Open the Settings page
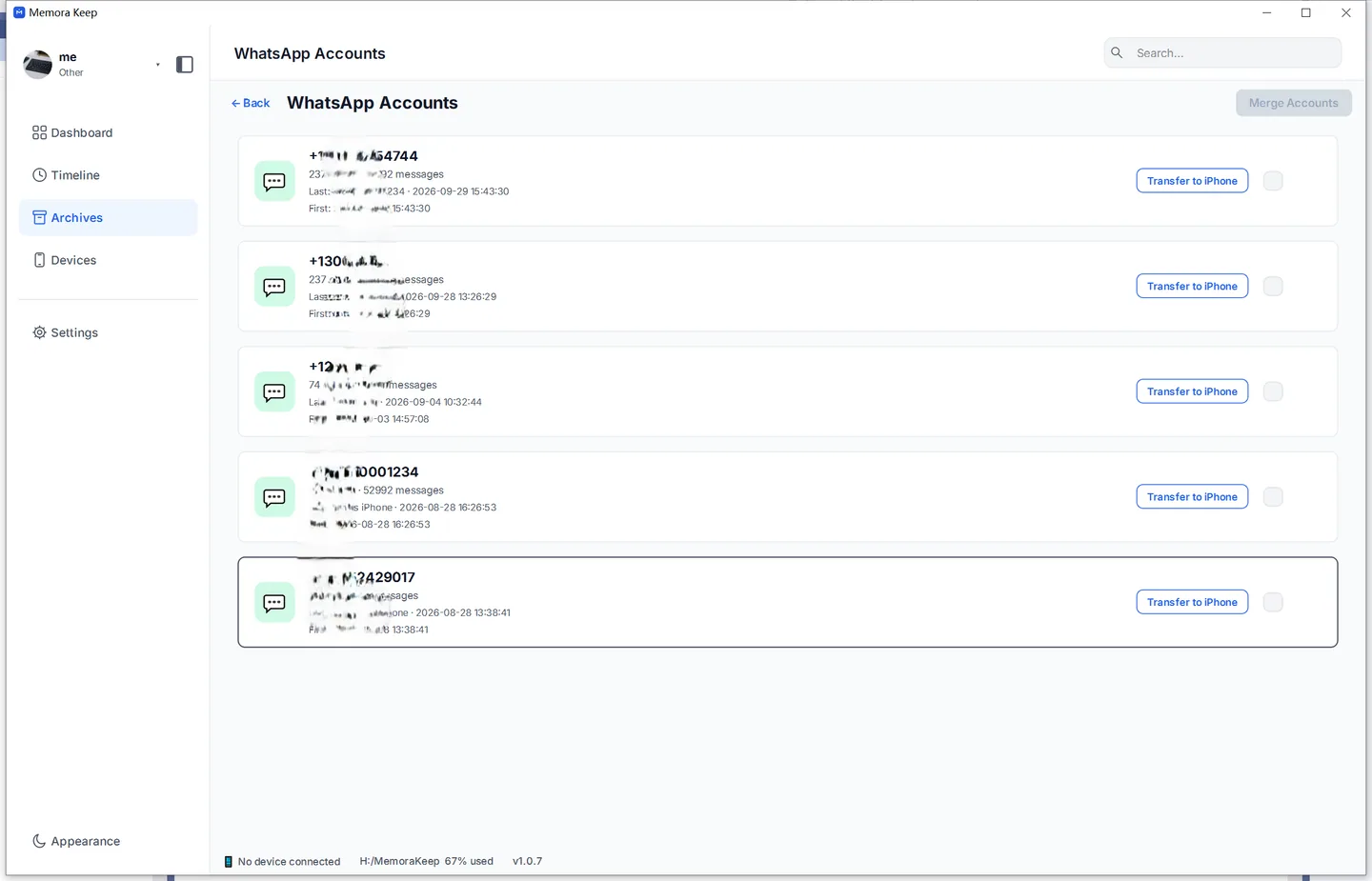Viewport: 1372px width, 881px height. (x=108, y=332)
